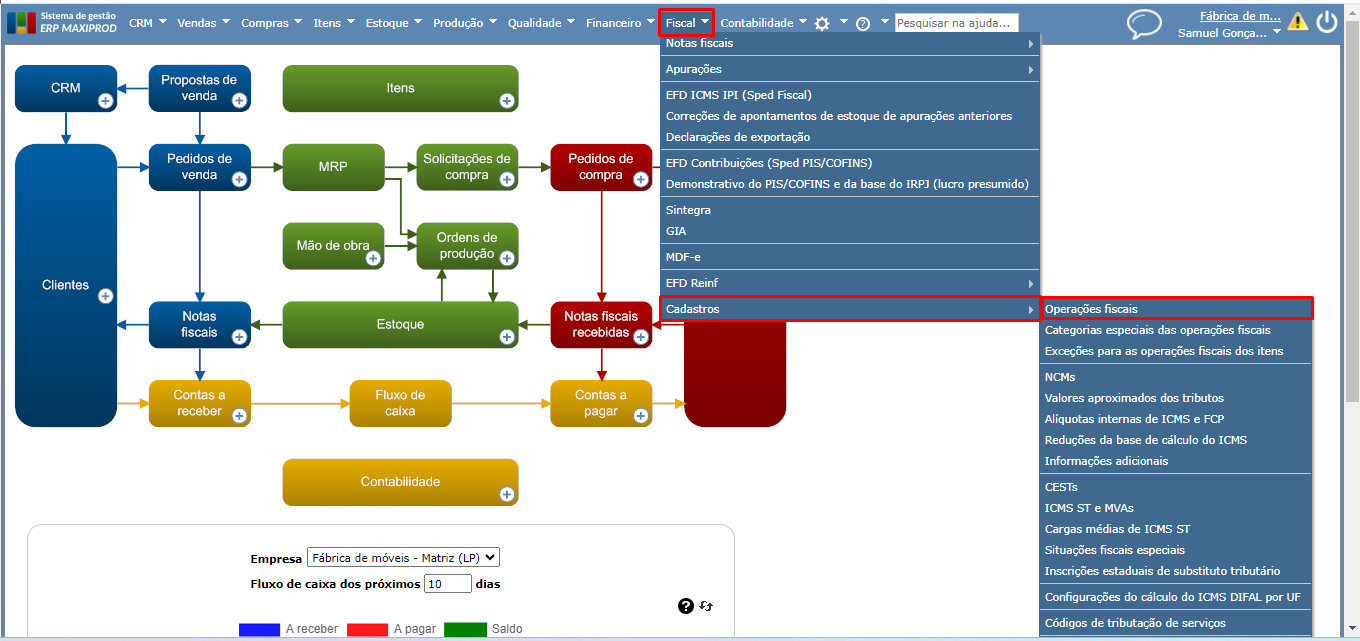Image resolution: width=1360 pixels, height=641 pixels.
Task: Open the Empresa company dropdown
Action: point(403,558)
